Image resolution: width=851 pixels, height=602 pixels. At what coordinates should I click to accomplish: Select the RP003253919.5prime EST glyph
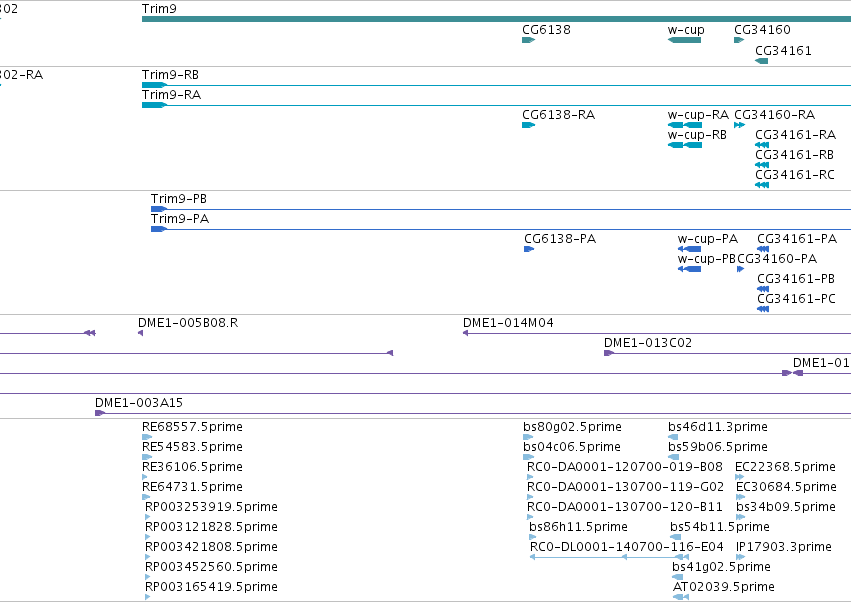click(148, 517)
